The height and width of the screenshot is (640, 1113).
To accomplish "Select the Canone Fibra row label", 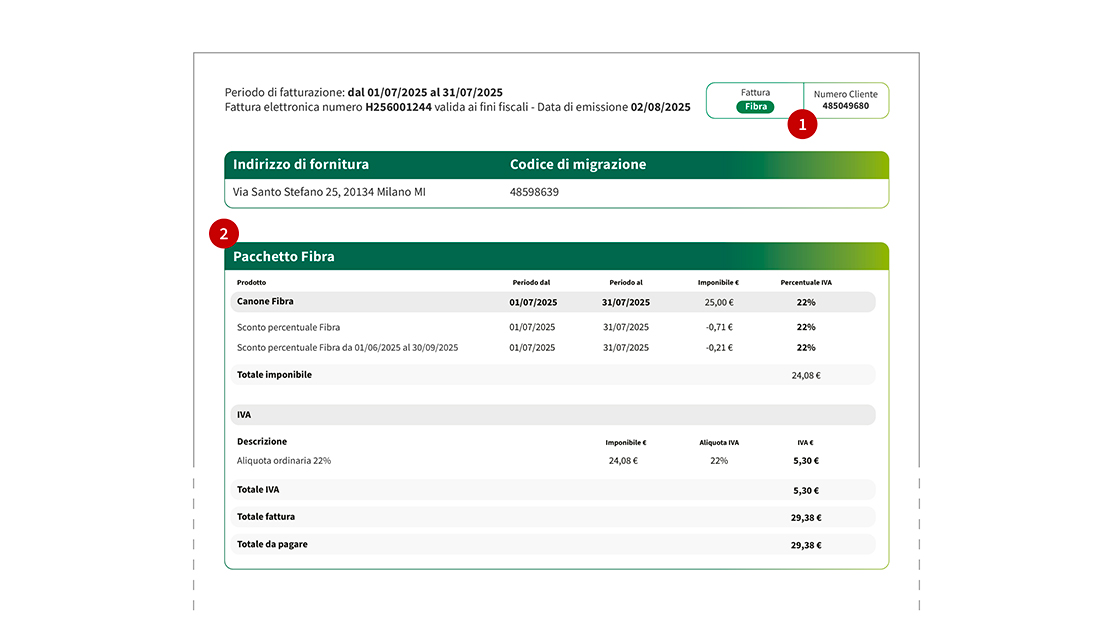I will [x=265, y=301].
